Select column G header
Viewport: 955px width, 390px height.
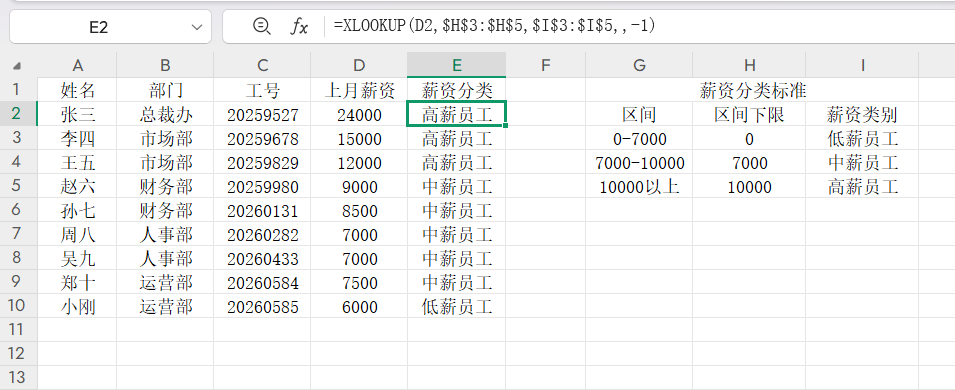tap(639, 65)
